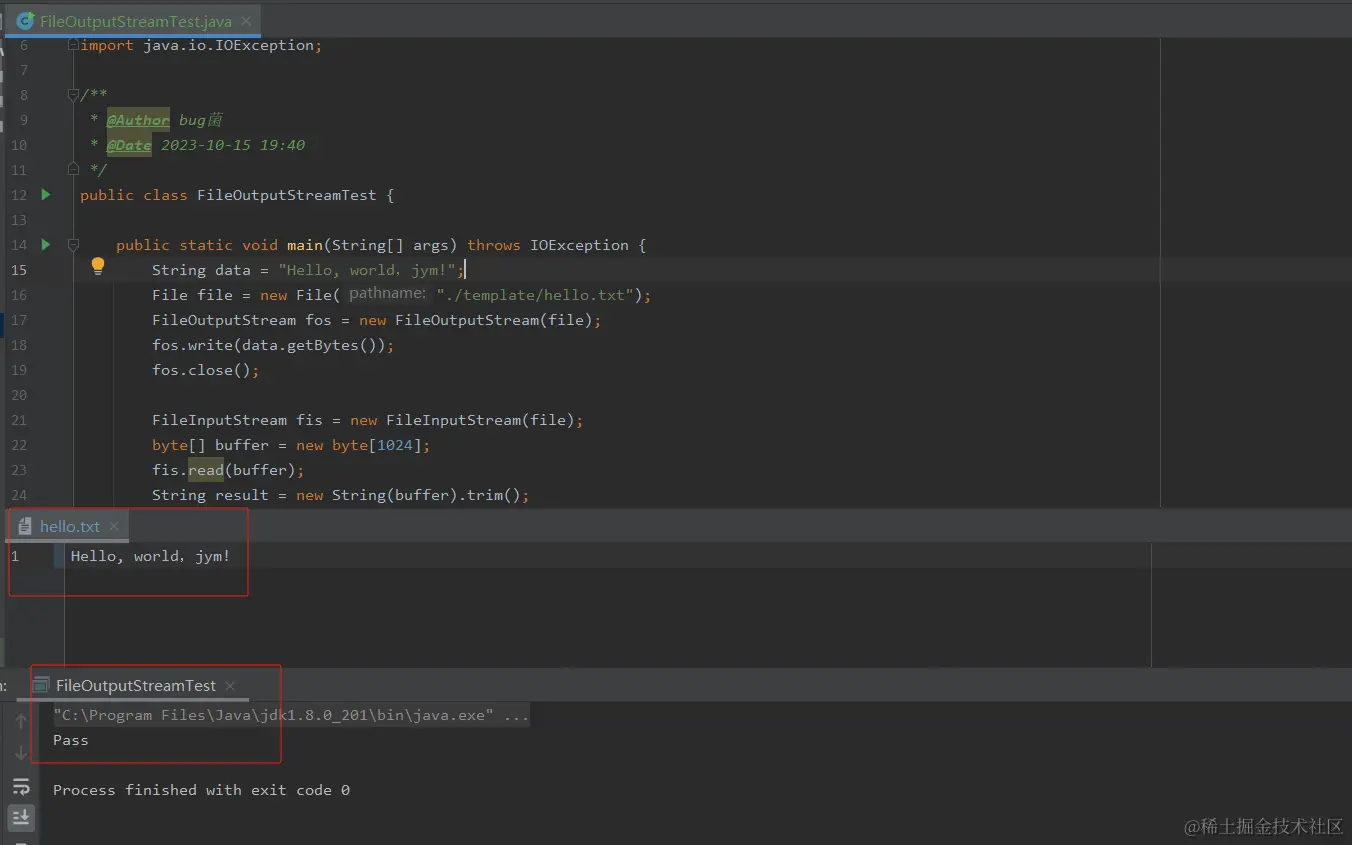The height and width of the screenshot is (845, 1352).
Task: Click the down-arrow next stack trace icon
Action: [21, 753]
